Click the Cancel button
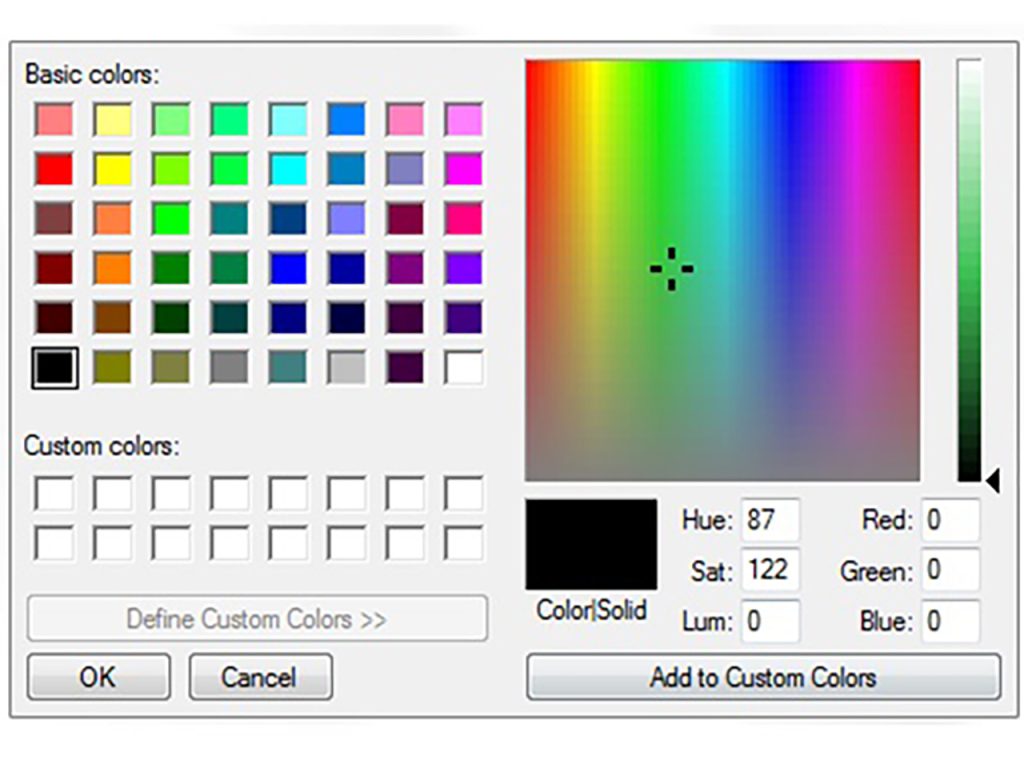Image resolution: width=1024 pixels, height=768 pixels. pos(260,678)
